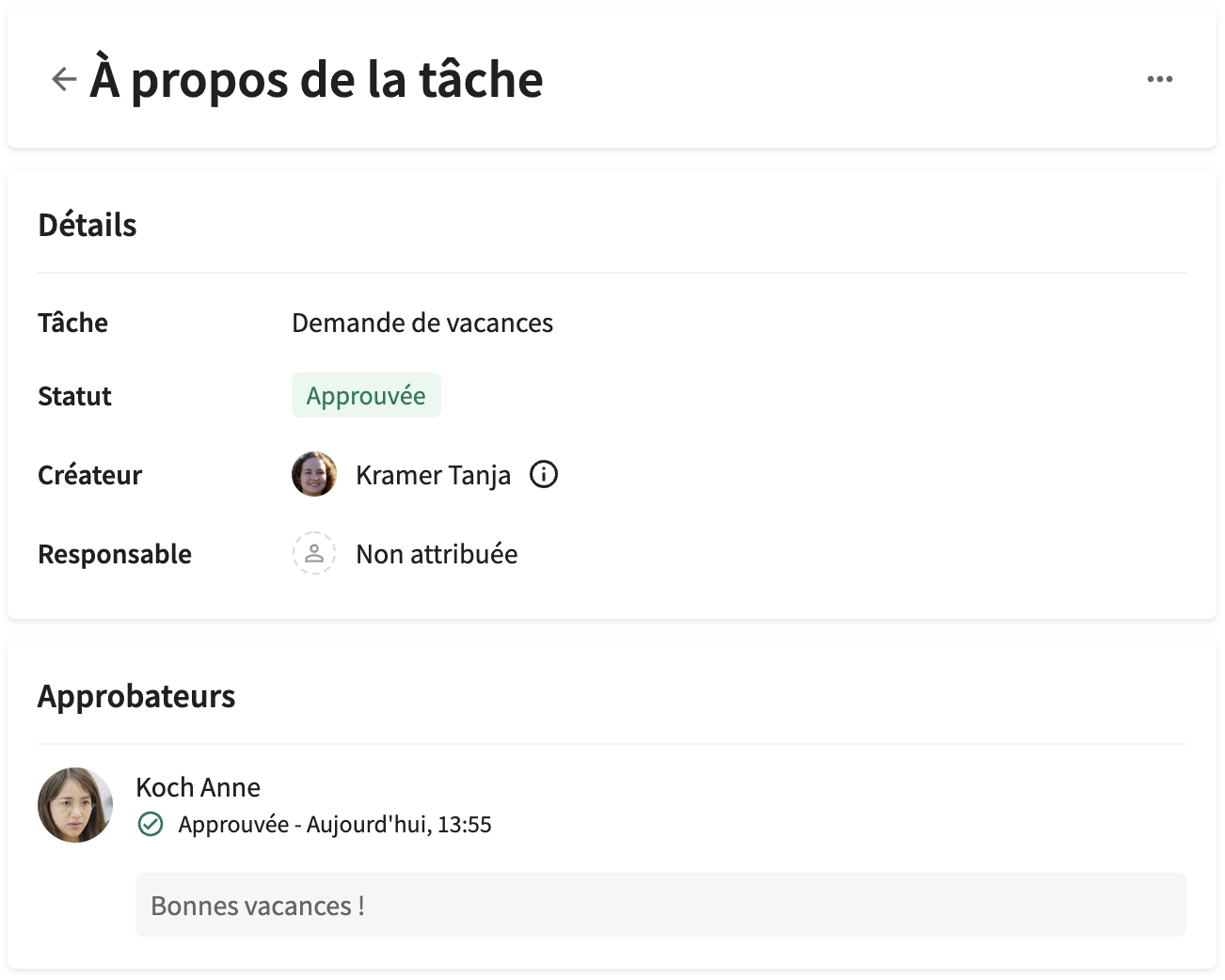Open the task Demande de vacances
1225x980 pixels.
(422, 323)
